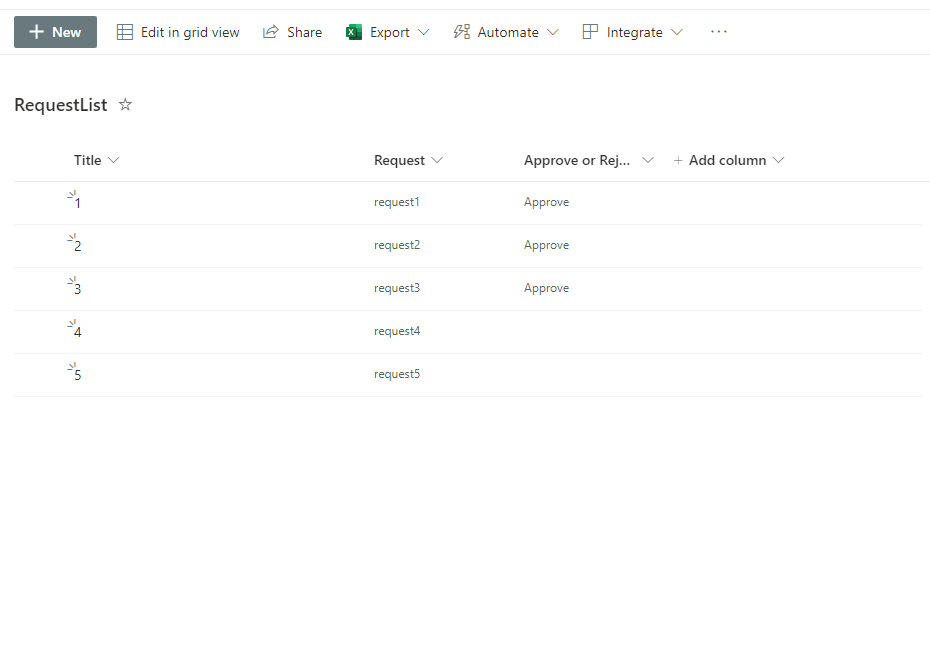Expand the Automate dropdown chevron
Image resolution: width=930 pixels, height=653 pixels.
(x=553, y=32)
